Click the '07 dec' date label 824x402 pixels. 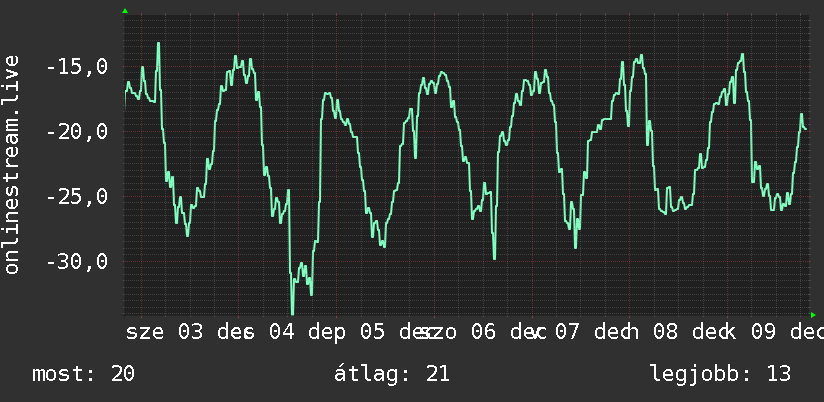[x=594, y=332]
